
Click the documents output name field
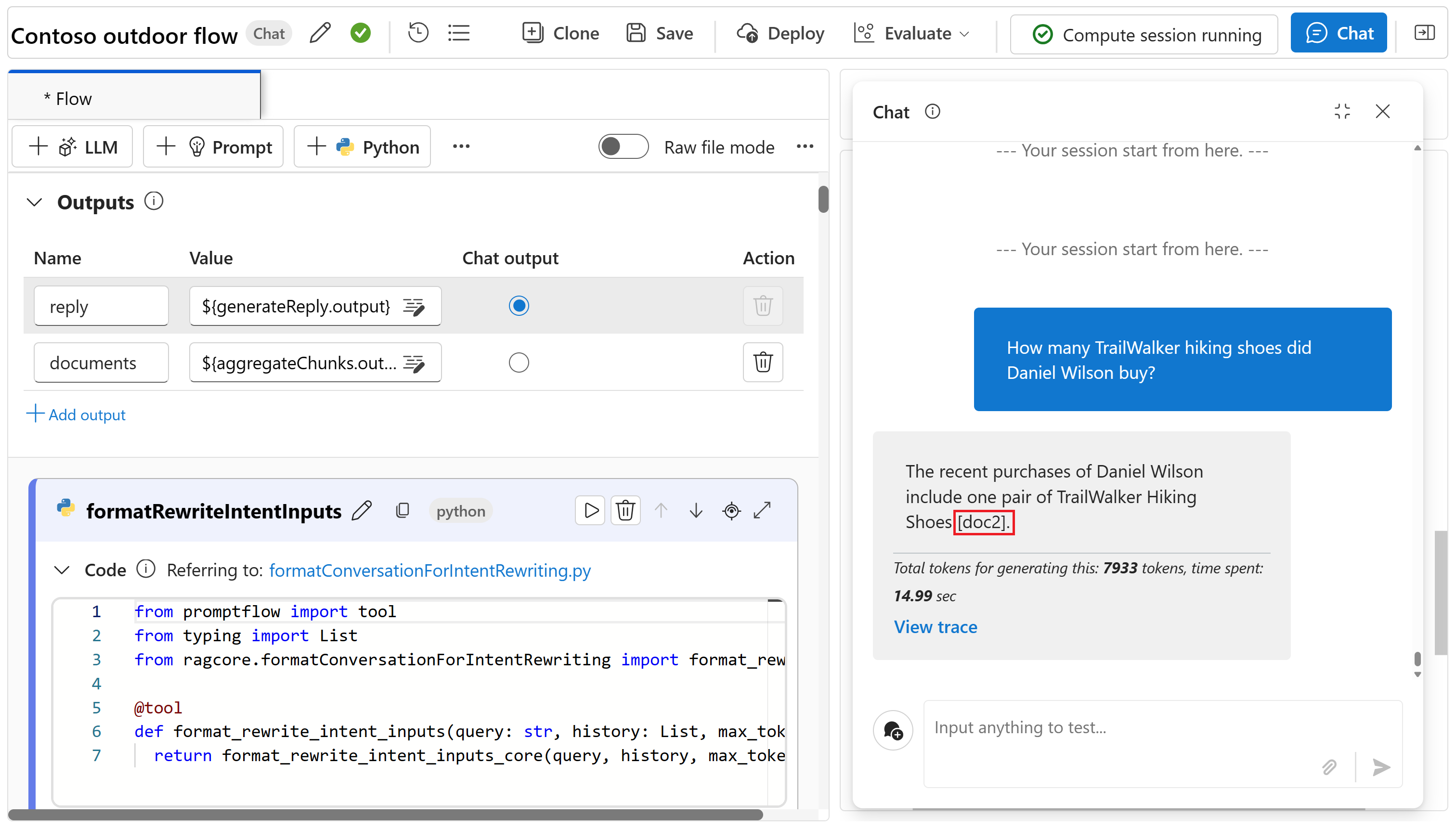point(101,362)
